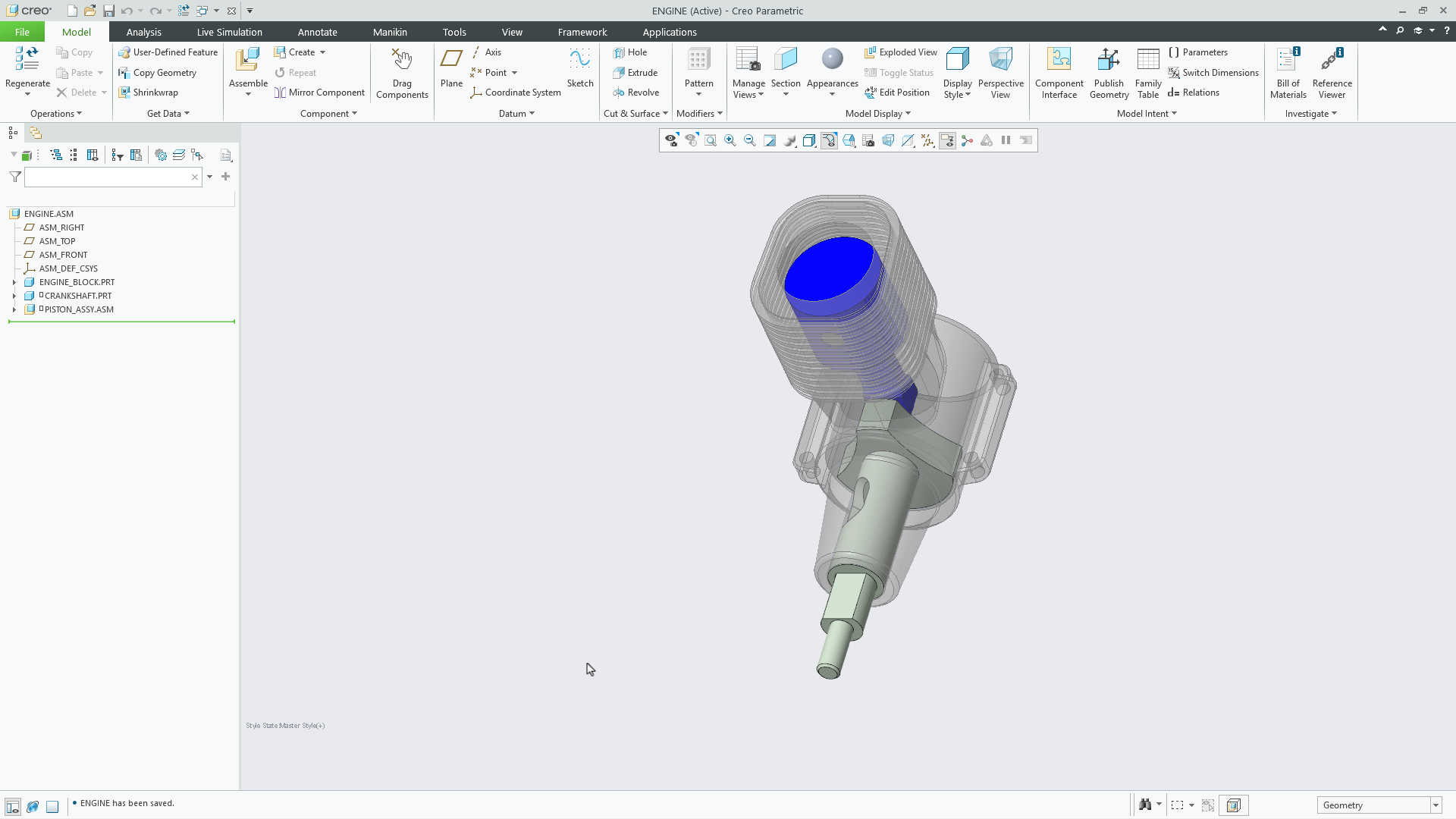Open the Assemble tool
Viewport: 1456px width, 819px height.
click(248, 71)
